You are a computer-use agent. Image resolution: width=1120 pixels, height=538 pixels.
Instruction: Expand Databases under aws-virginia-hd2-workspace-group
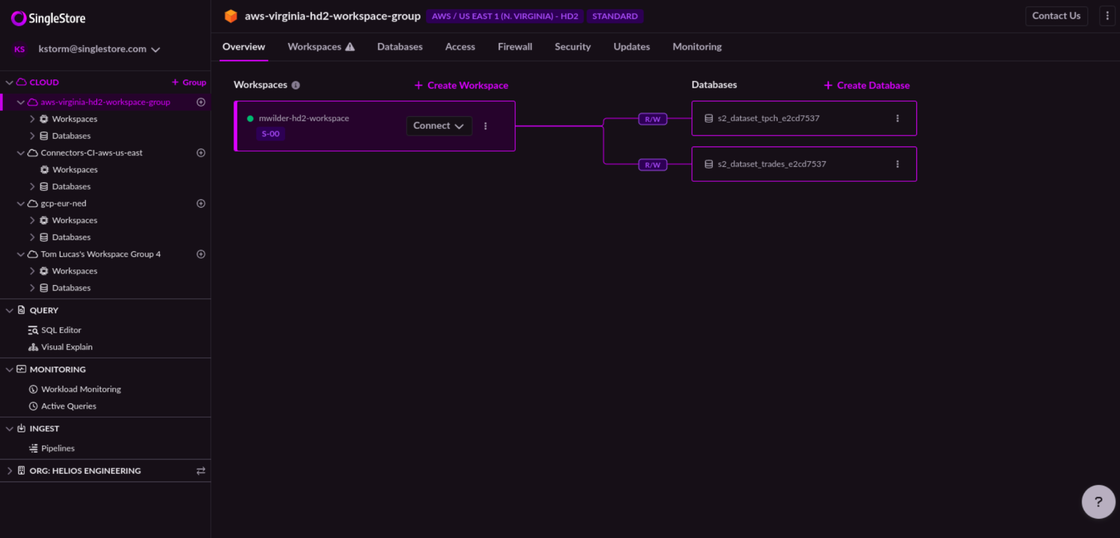(31, 136)
